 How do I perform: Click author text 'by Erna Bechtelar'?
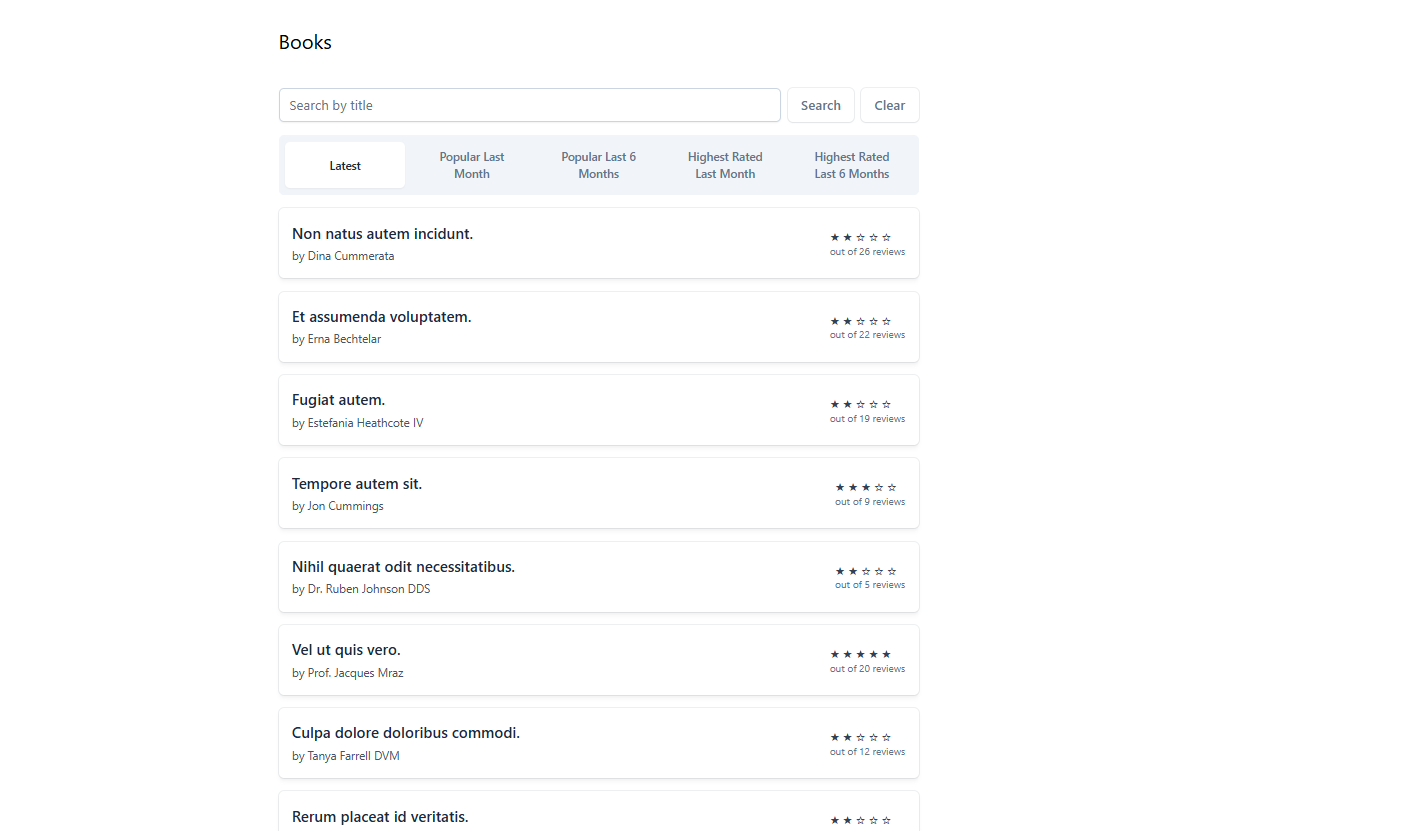pos(336,339)
